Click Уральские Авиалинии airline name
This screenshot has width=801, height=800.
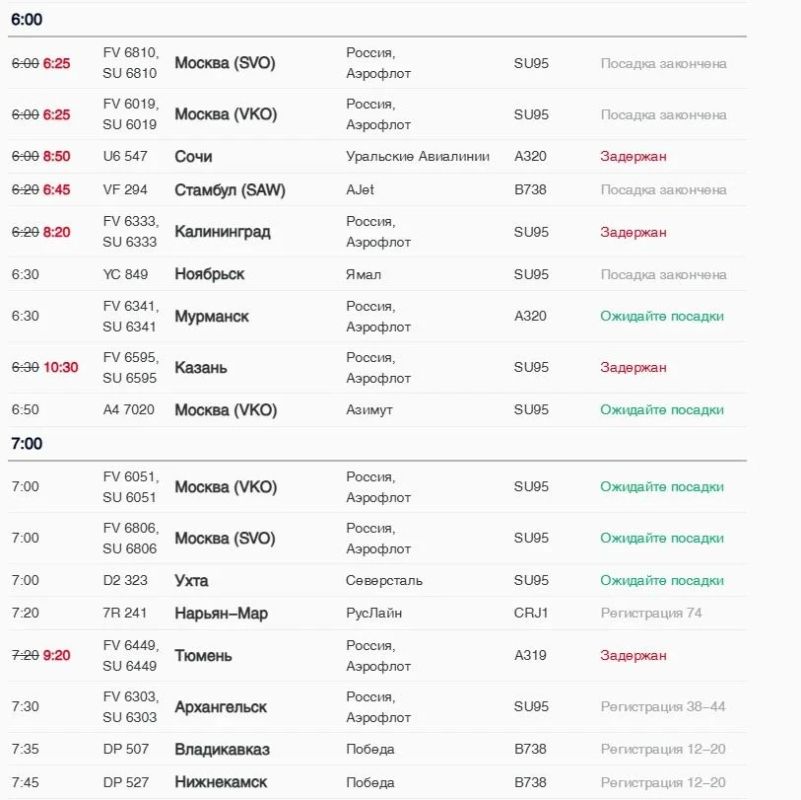pyautogui.click(x=418, y=156)
